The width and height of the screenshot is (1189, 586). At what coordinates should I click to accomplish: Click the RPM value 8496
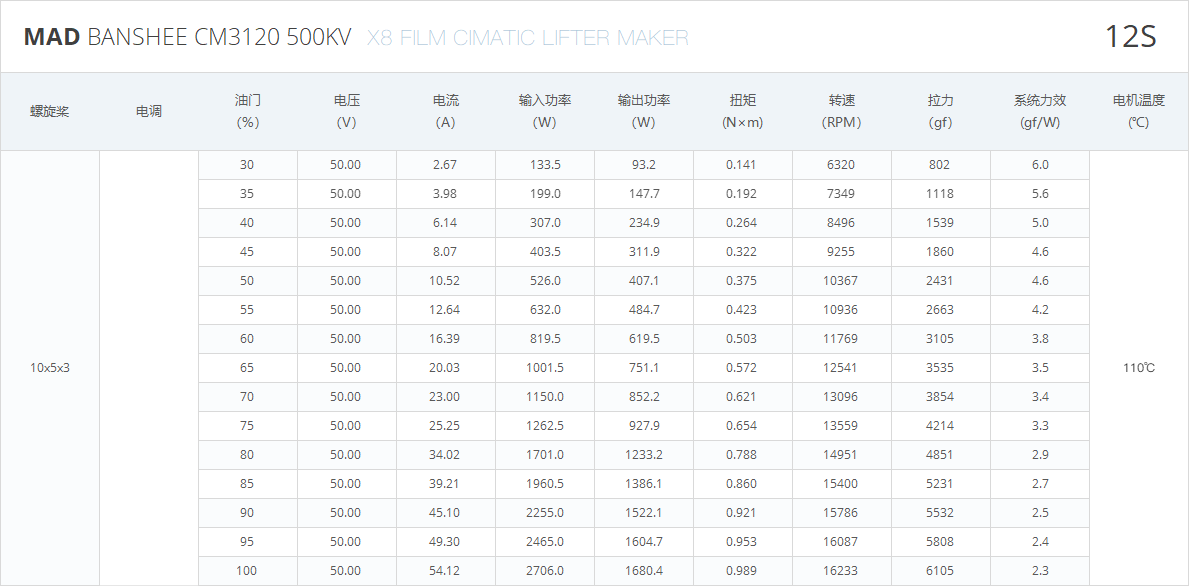[841, 222]
